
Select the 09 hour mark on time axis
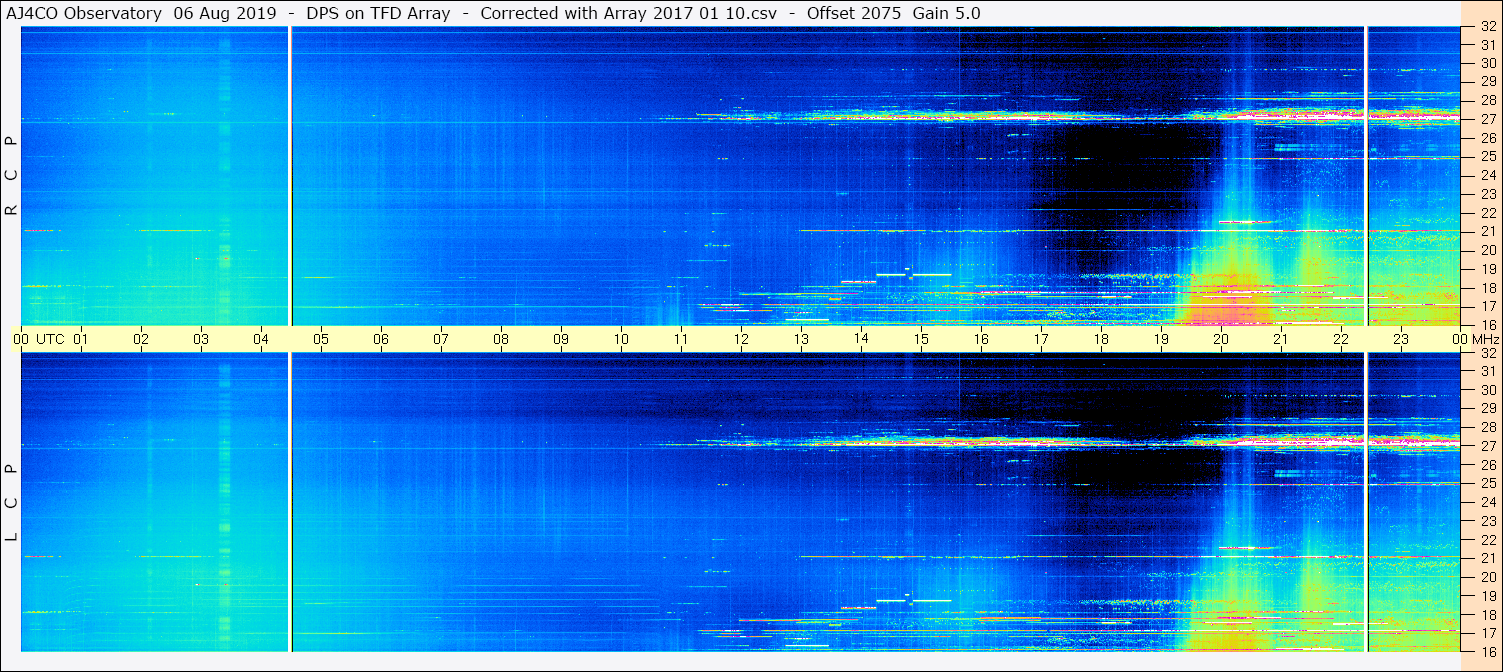point(561,339)
